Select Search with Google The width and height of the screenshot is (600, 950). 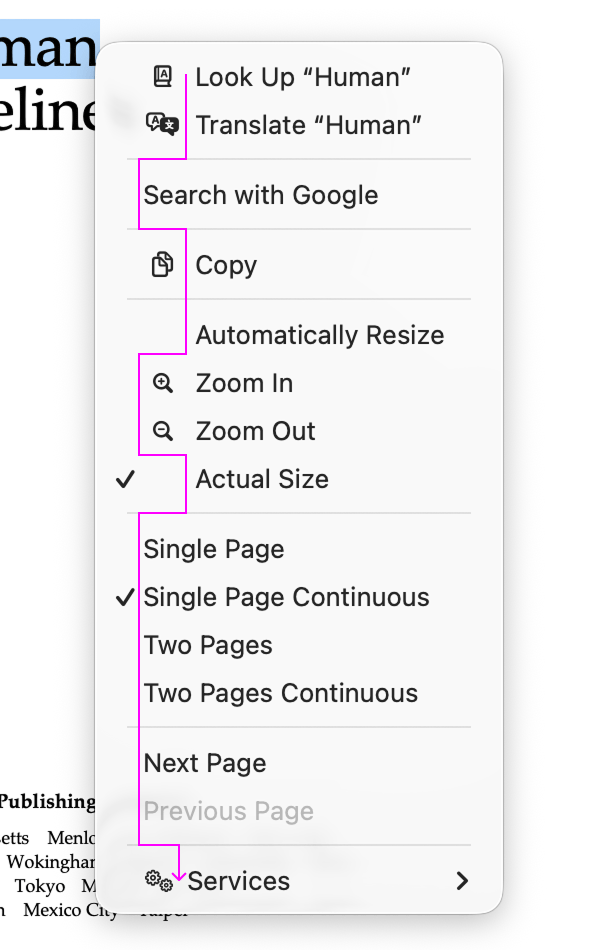261,195
